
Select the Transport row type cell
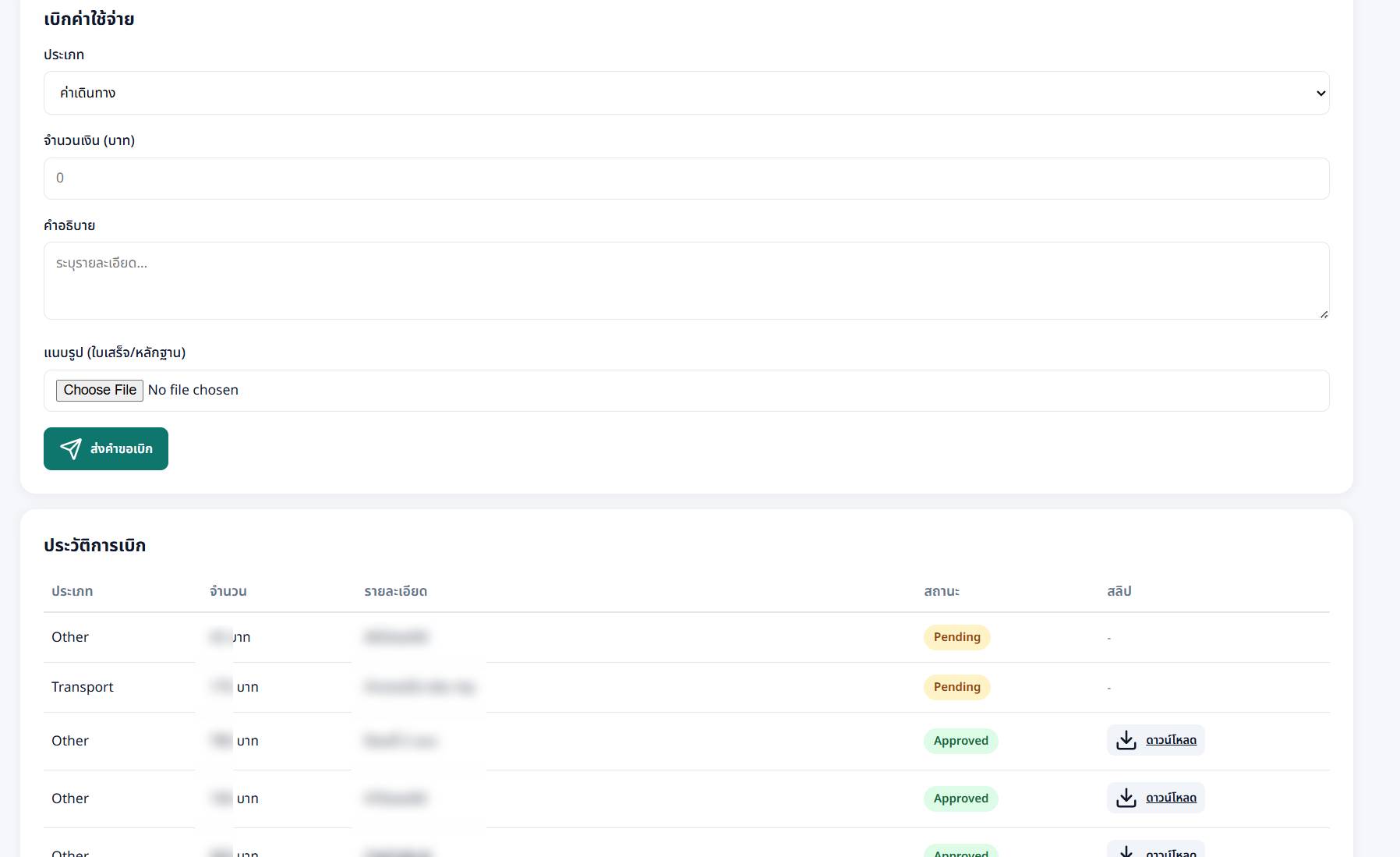(83, 687)
